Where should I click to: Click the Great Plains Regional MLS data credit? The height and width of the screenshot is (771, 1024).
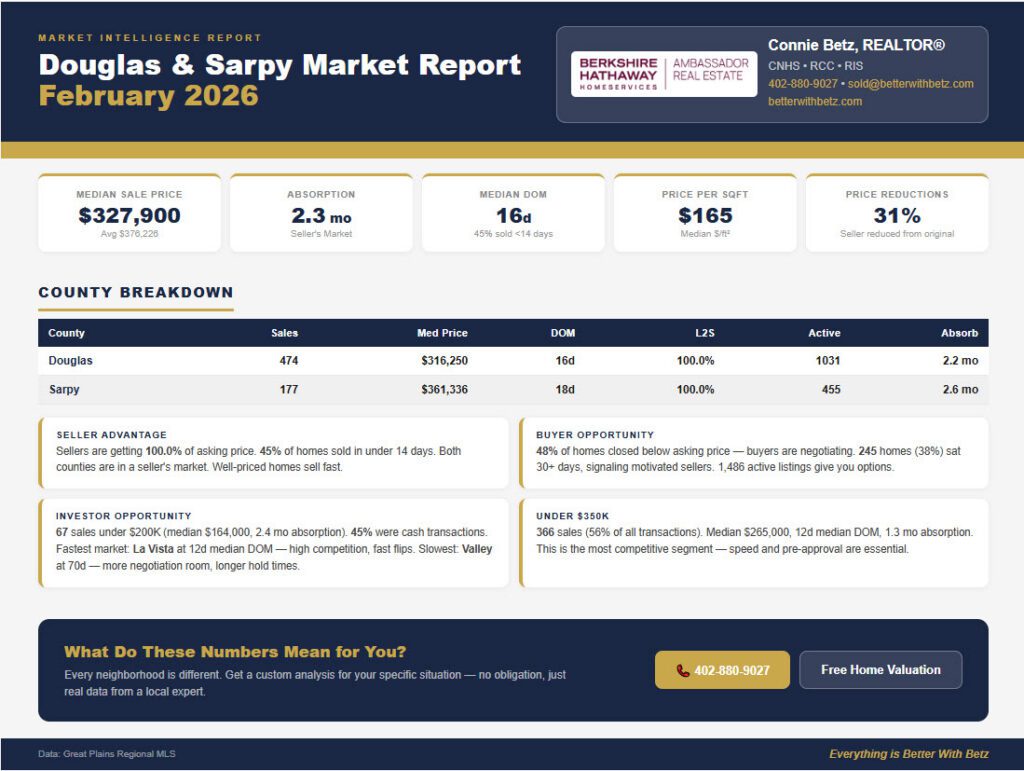tap(106, 755)
